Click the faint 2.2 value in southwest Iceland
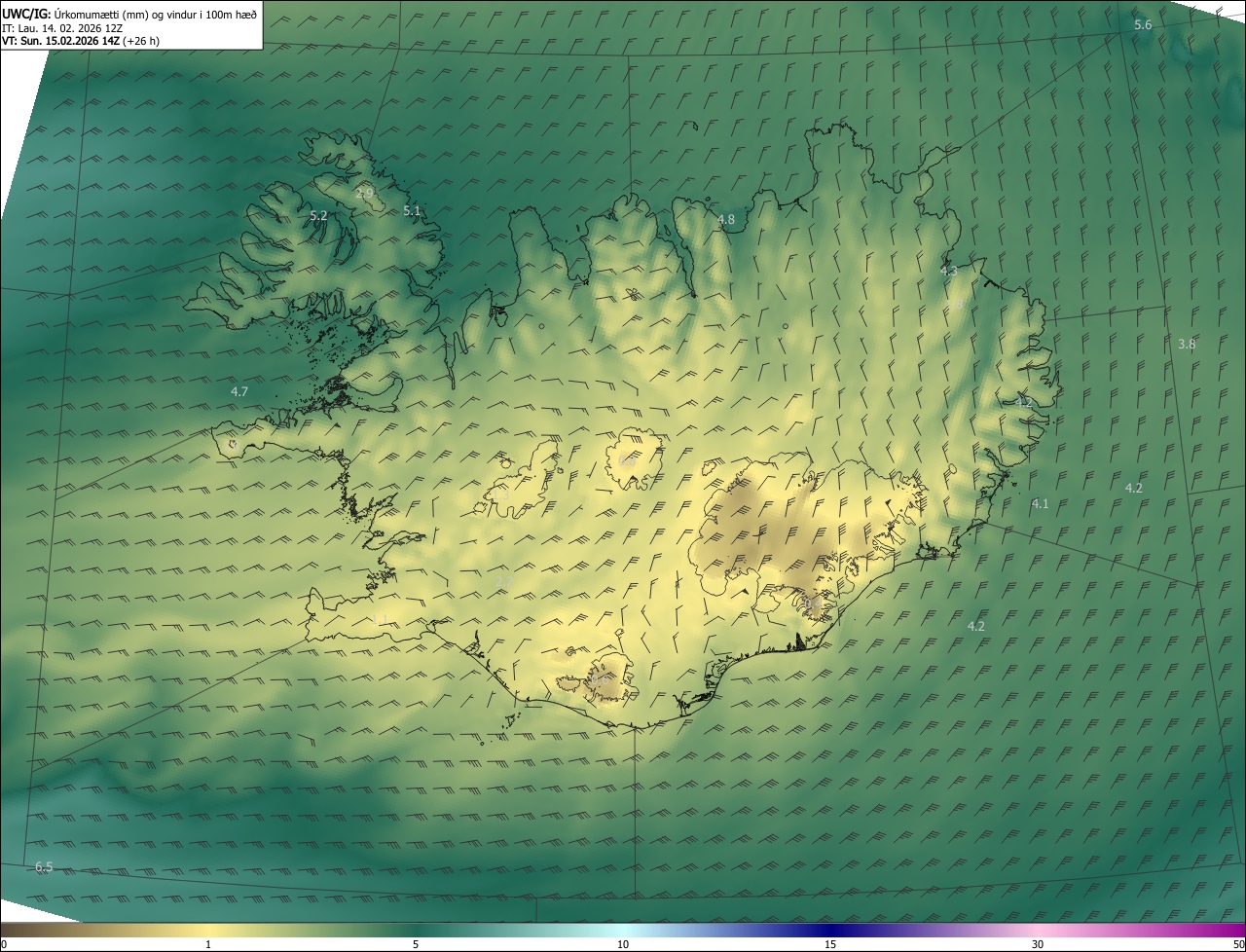Screen dimensions: 1246x952 (504, 582)
